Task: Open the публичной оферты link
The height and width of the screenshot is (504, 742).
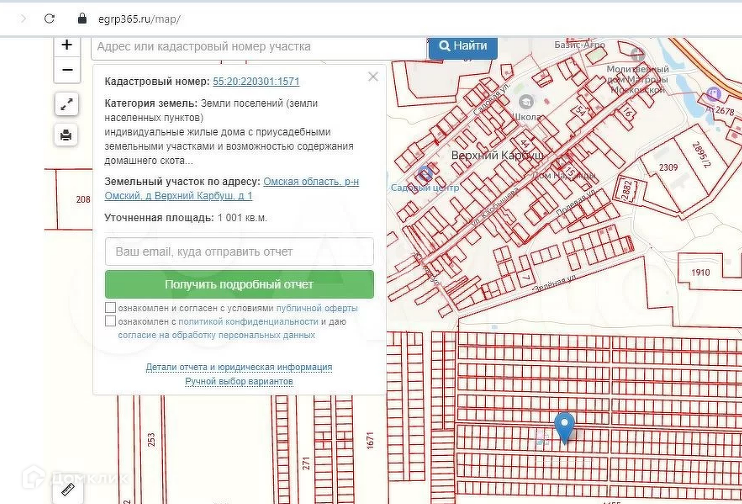Action: coord(316,309)
